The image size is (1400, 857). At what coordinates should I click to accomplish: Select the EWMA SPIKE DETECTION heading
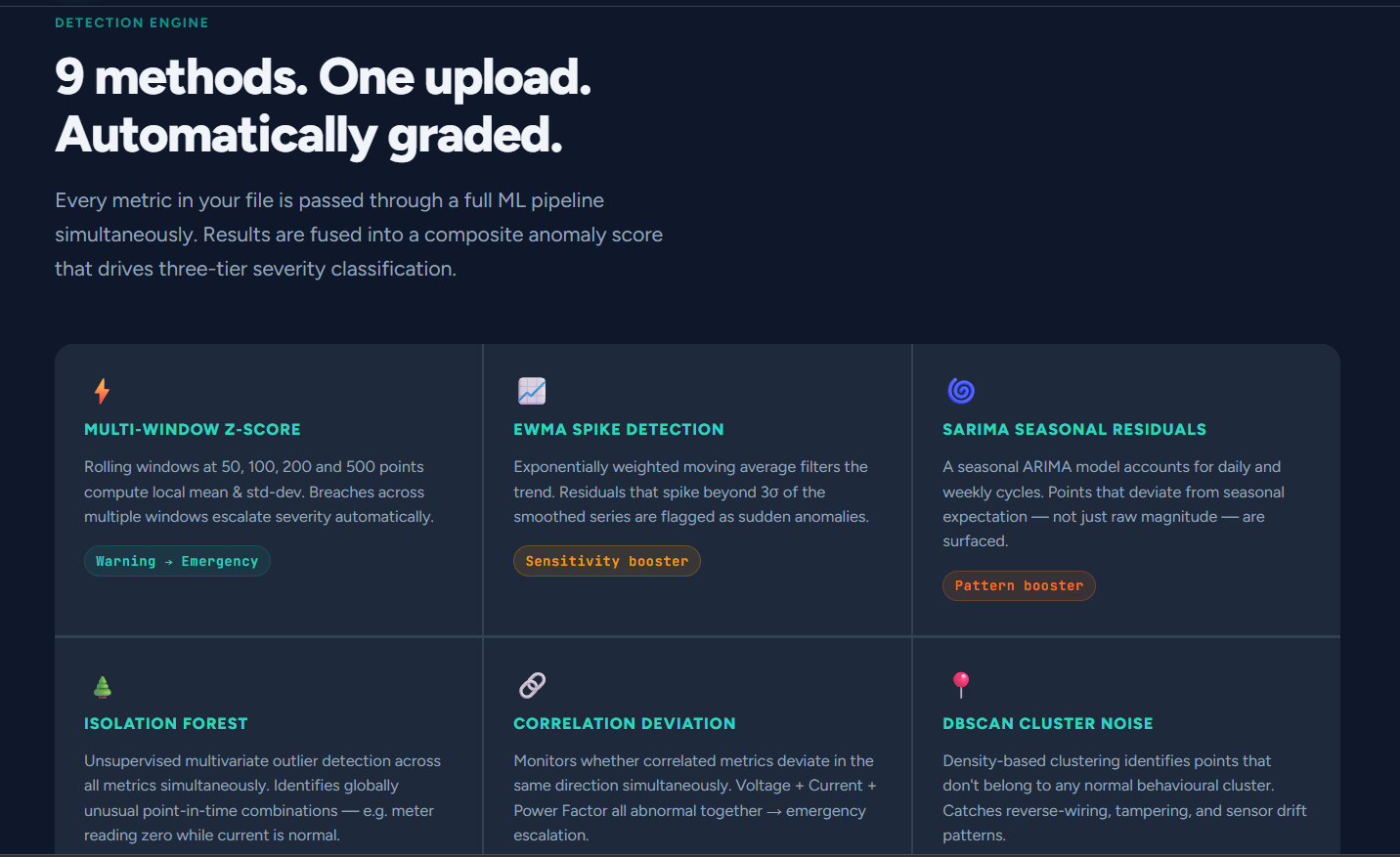pos(619,429)
